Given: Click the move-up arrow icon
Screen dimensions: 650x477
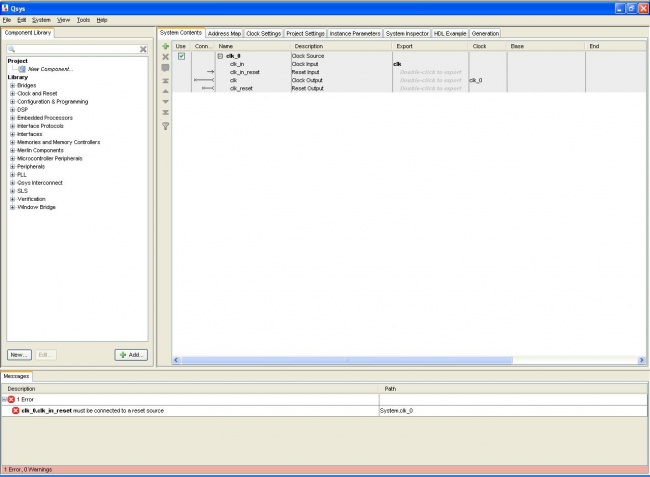Looking at the screenshot, I should (x=165, y=91).
